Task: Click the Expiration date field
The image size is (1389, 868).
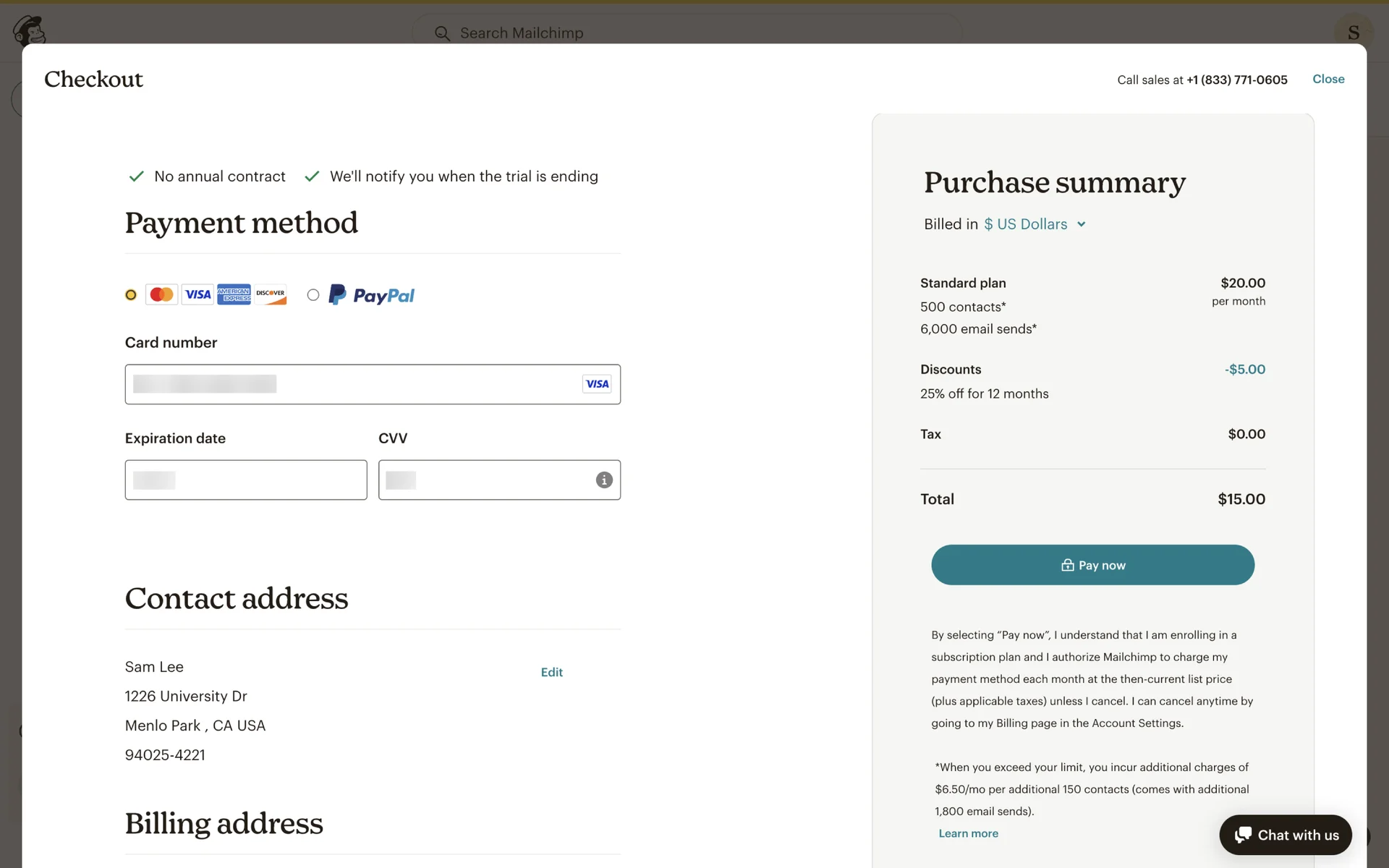Action: 246,480
